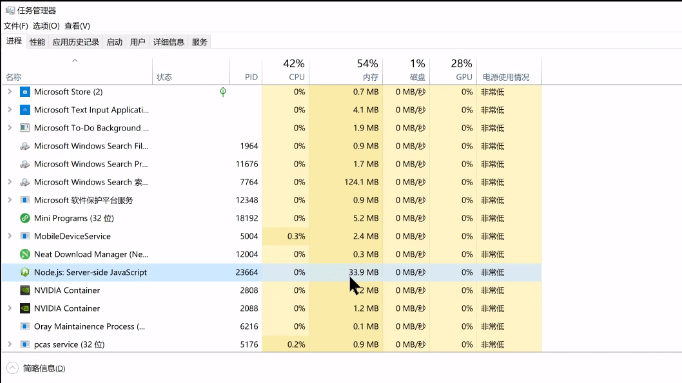This screenshot has width=682, height=383.
Task: Click the Microsoft To-Do Background icon
Action: click(x=25, y=128)
